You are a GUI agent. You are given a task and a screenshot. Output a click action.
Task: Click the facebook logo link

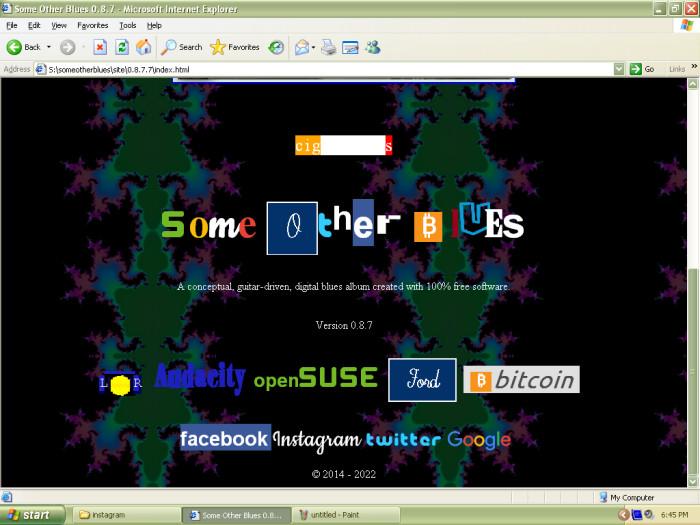(x=225, y=438)
